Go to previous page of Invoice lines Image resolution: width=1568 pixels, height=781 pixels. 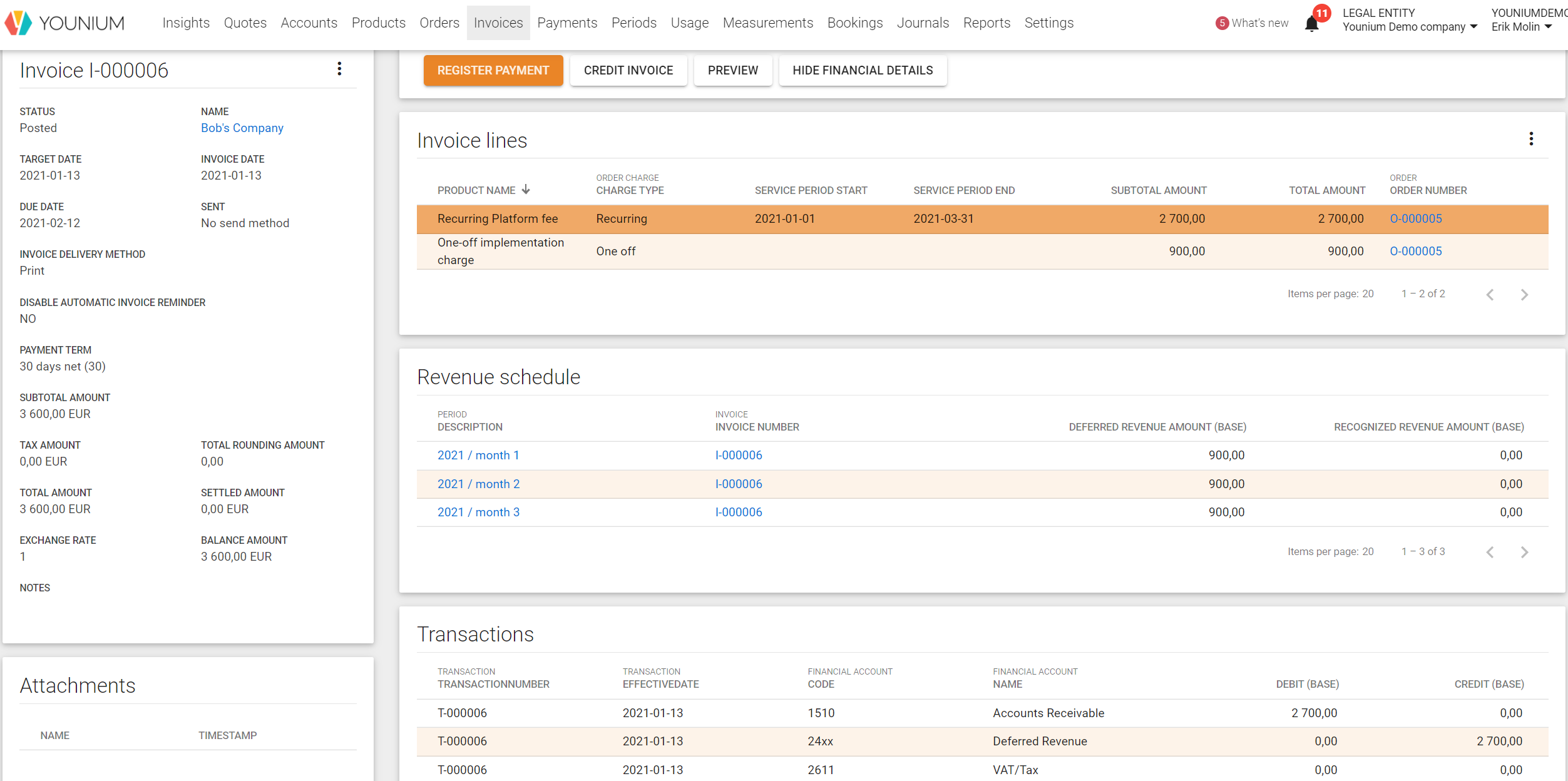[1490, 295]
